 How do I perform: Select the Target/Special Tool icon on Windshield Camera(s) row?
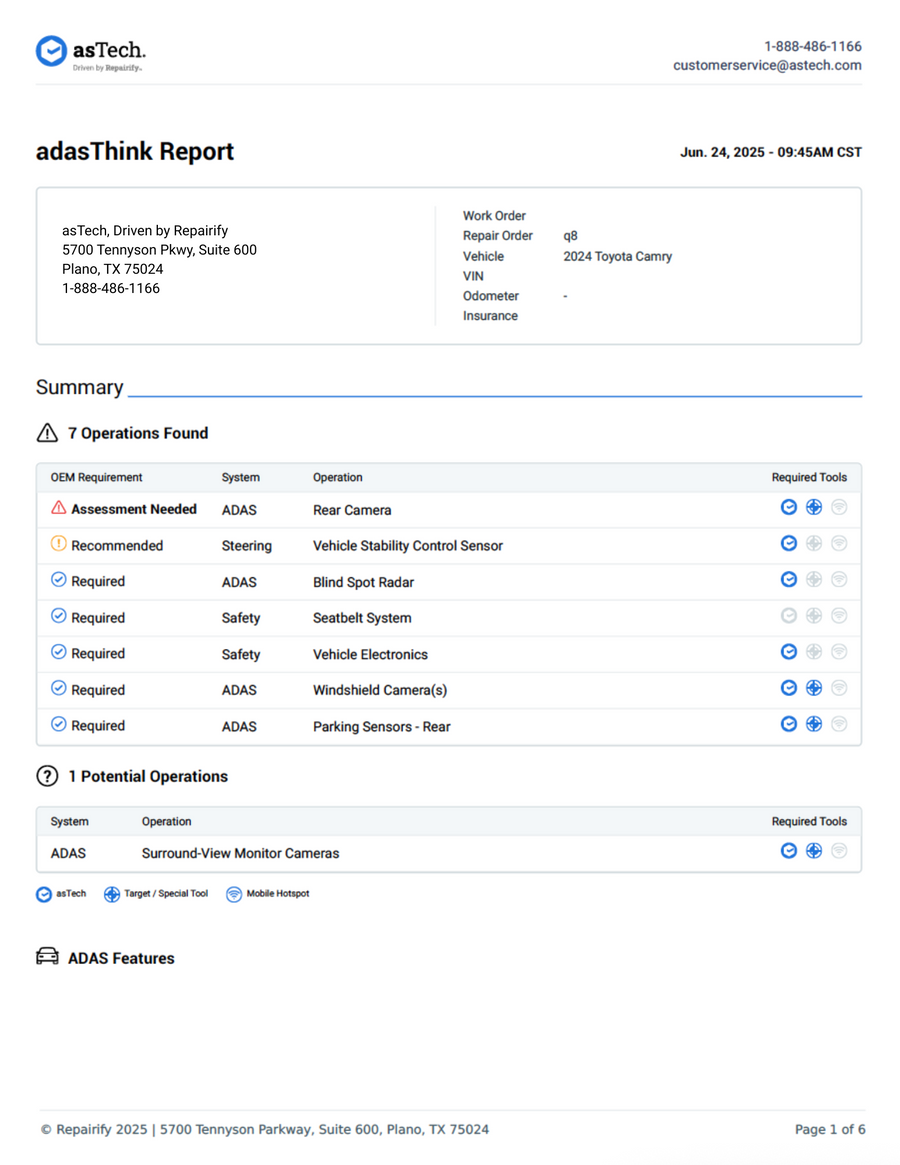[813, 688]
